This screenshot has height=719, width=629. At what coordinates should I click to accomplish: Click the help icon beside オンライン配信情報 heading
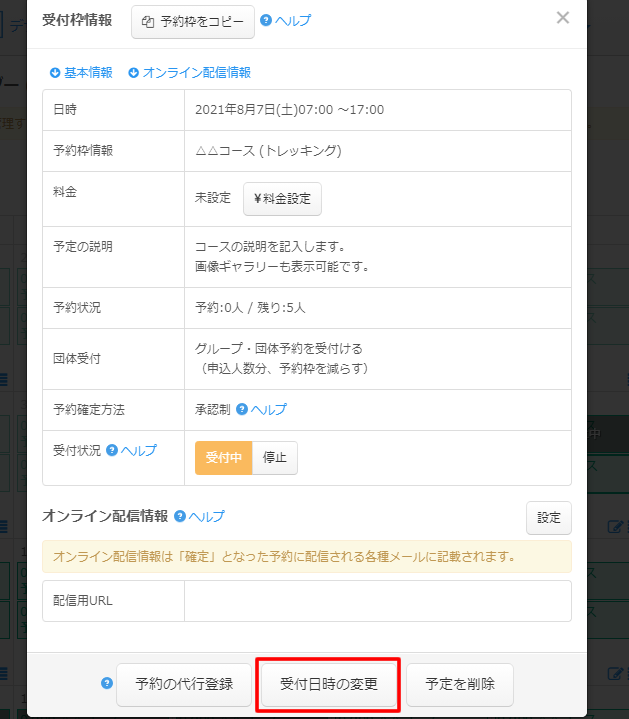180,517
